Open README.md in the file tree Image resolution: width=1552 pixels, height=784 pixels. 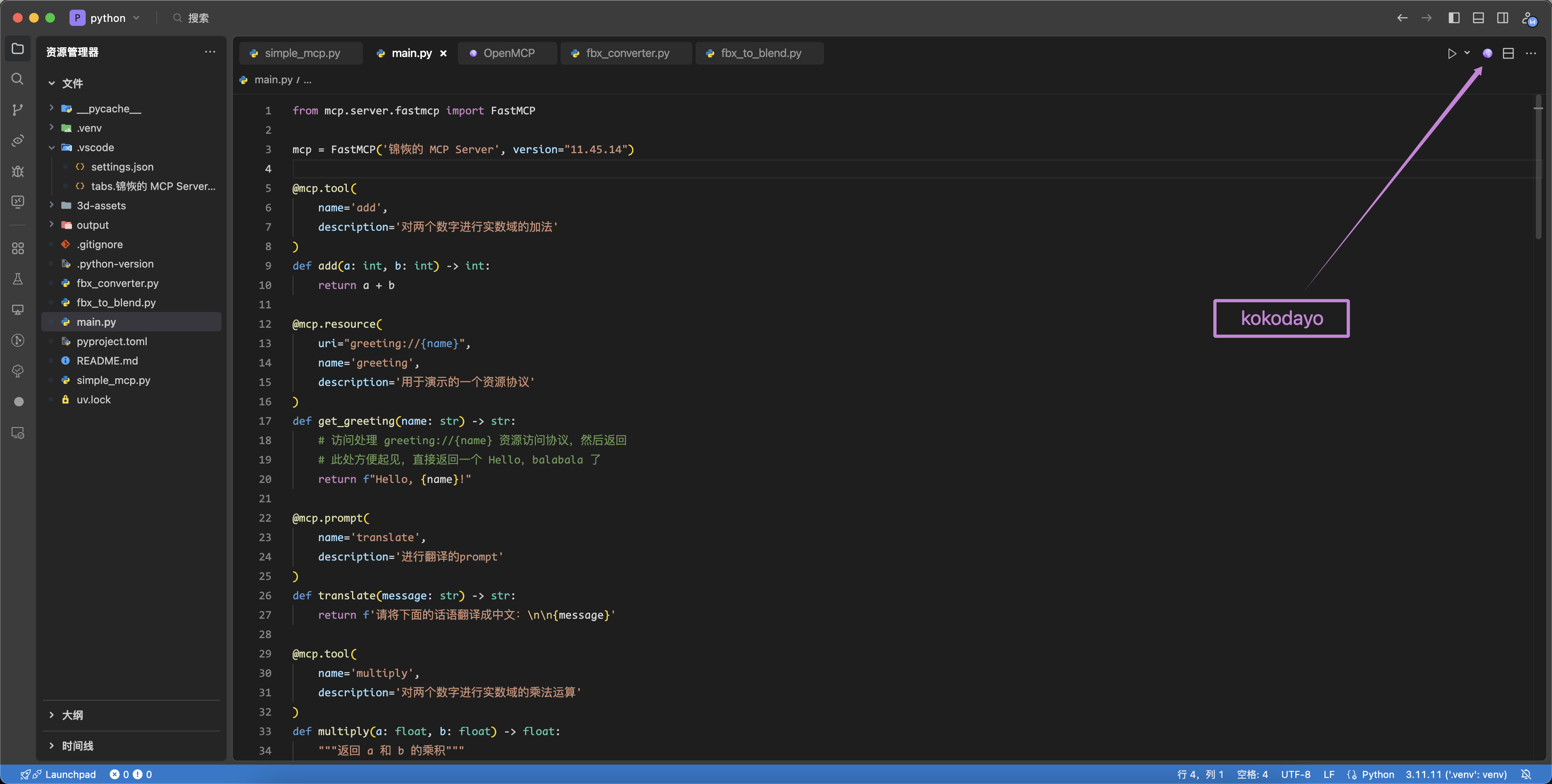(107, 360)
